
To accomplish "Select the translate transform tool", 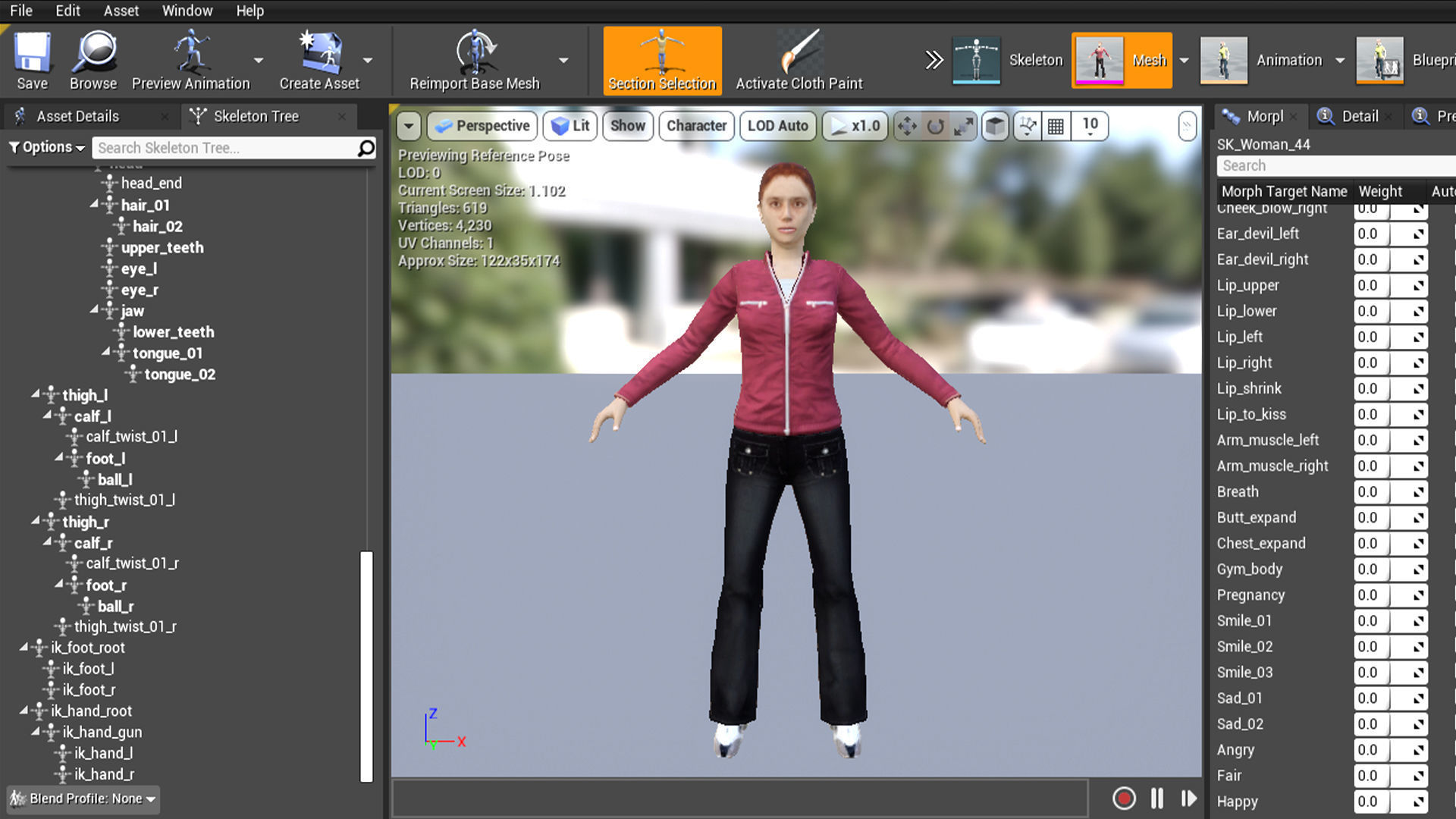I will click(907, 126).
